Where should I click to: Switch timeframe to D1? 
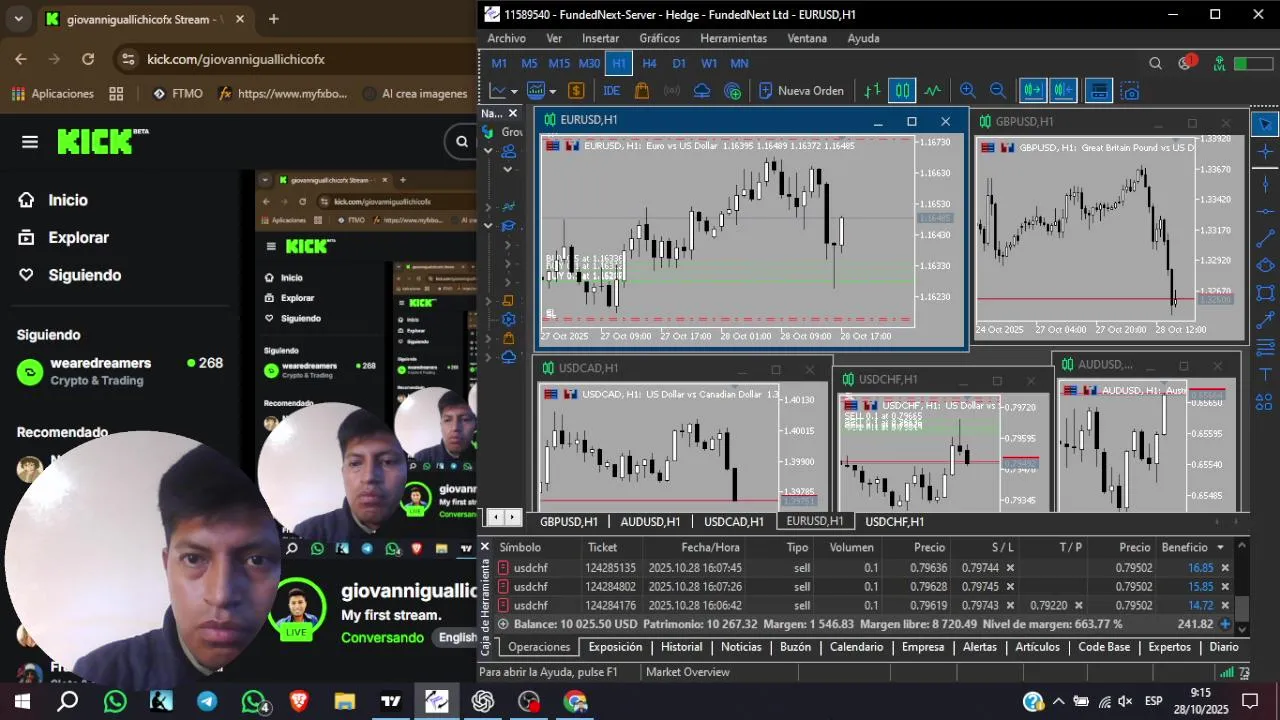pyautogui.click(x=679, y=63)
